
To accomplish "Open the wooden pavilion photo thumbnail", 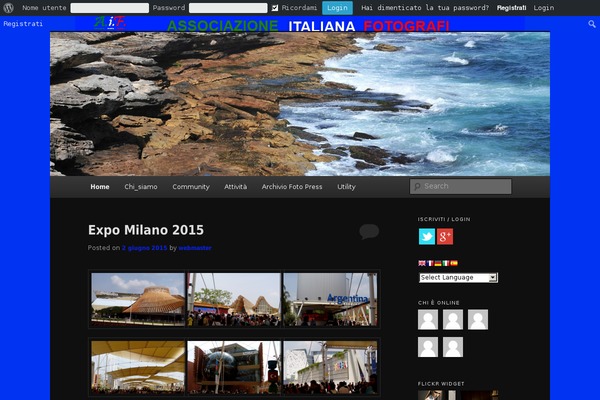I will [x=138, y=300].
